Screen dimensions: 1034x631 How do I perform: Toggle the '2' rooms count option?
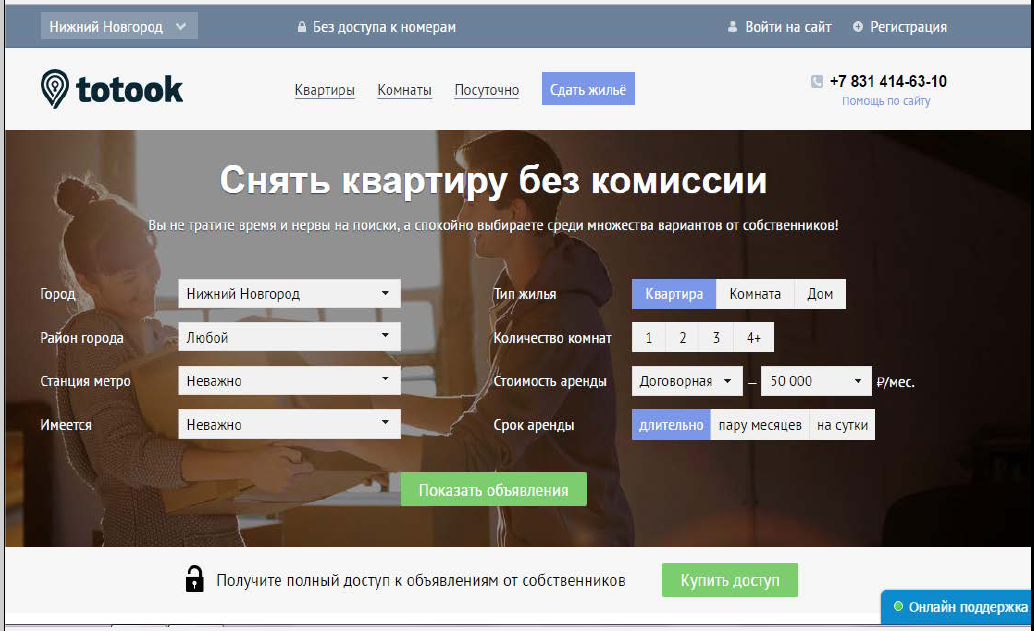[682, 338]
